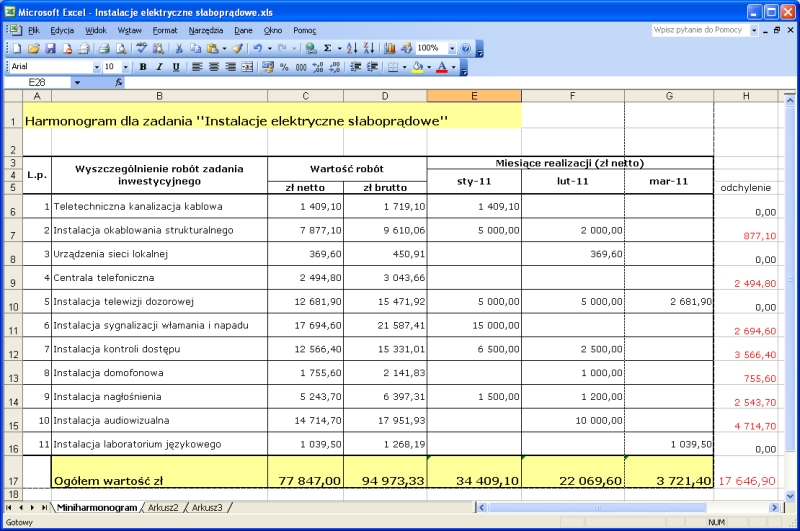Select cell 'Centrala telefoniczna'
Viewport: 800px width, 531px height.
[x=159, y=277]
